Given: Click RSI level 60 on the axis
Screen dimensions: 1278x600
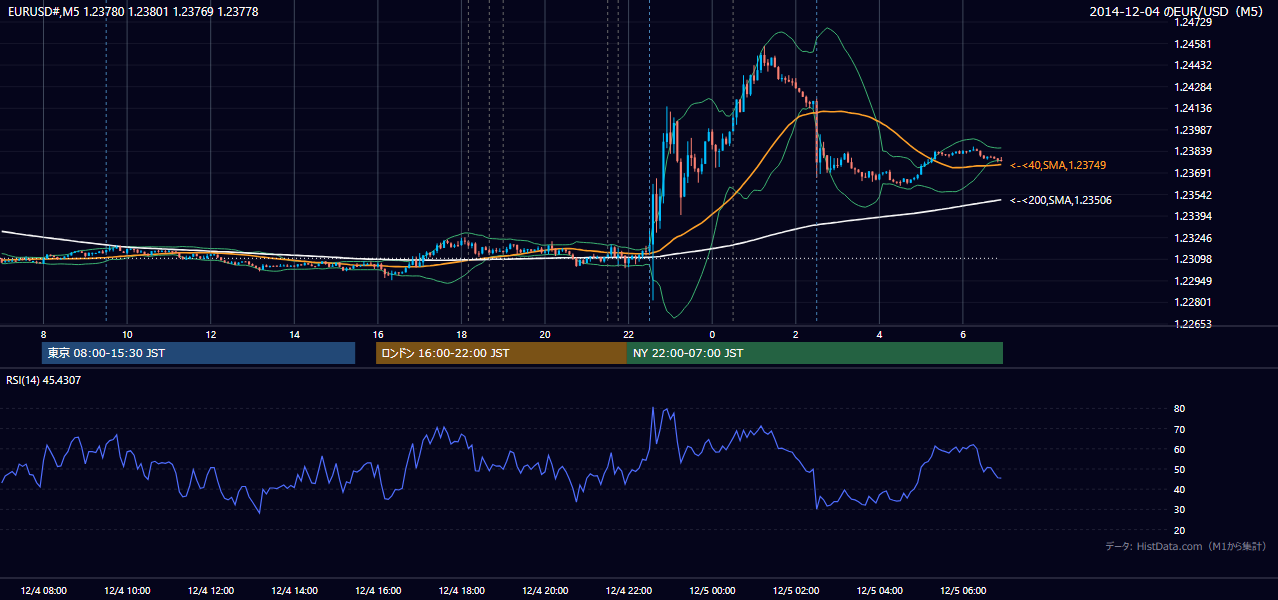Looking at the screenshot, I should point(1180,449).
